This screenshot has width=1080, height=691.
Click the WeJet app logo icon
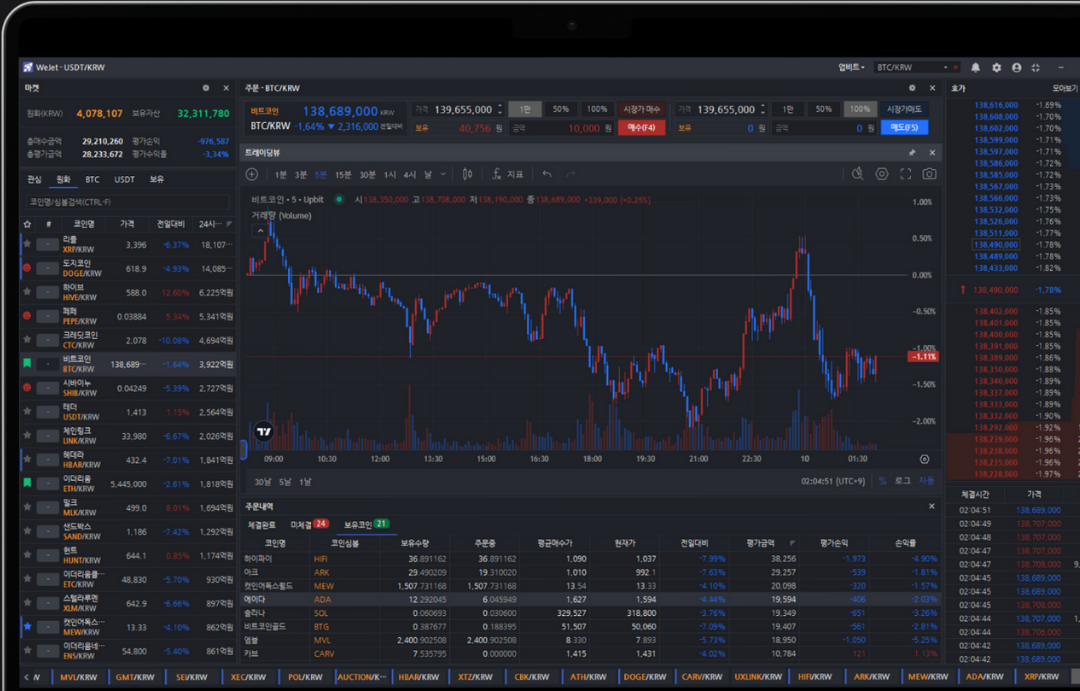coord(28,68)
